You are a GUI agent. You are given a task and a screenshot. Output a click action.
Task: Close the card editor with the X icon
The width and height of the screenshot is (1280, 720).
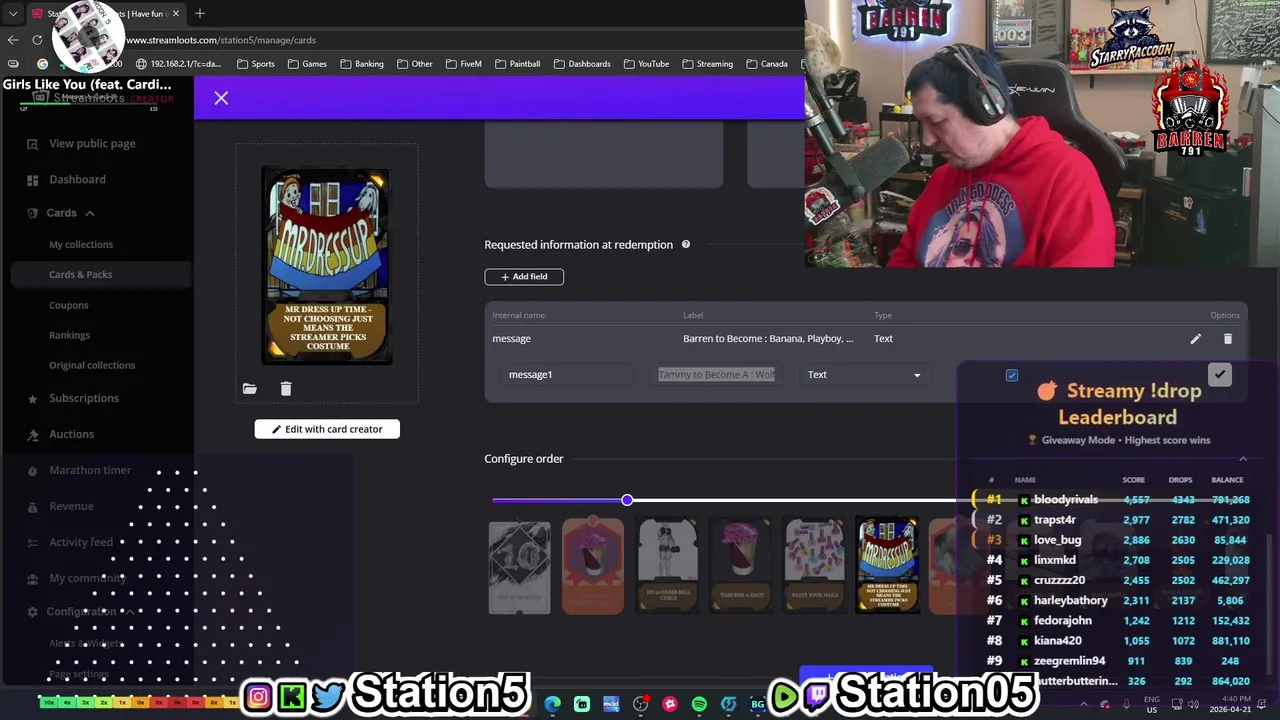(221, 98)
